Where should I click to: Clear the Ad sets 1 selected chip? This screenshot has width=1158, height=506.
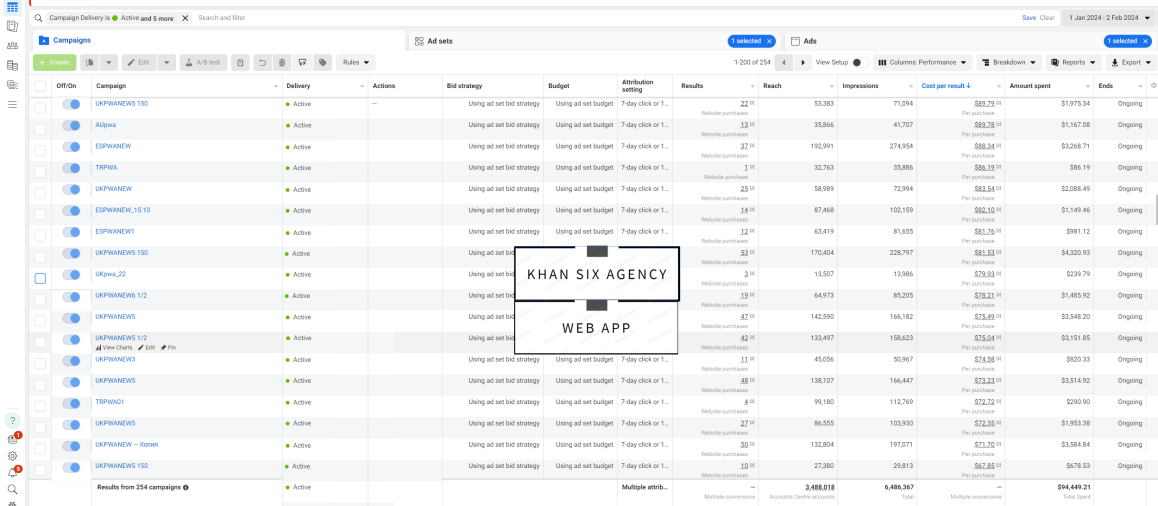(770, 41)
